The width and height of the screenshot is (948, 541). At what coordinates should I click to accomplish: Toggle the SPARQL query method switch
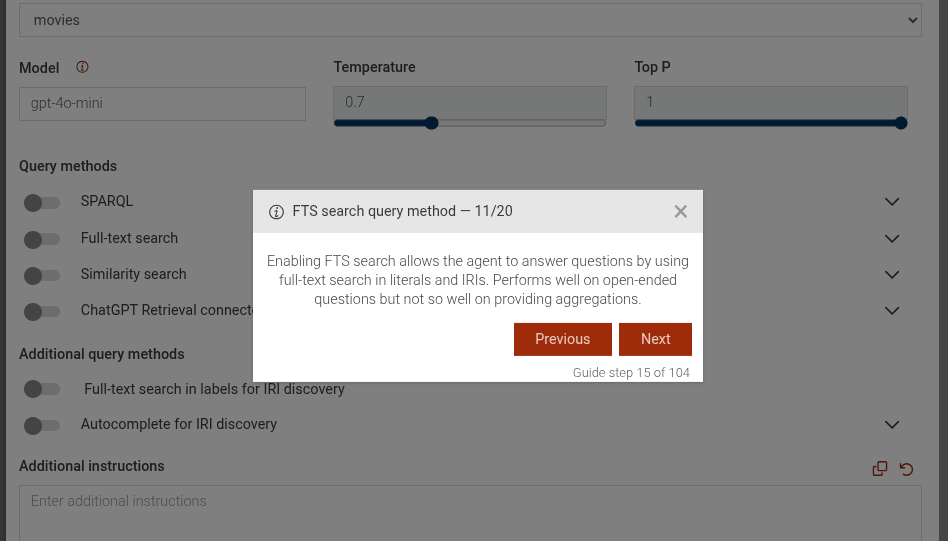tap(42, 203)
